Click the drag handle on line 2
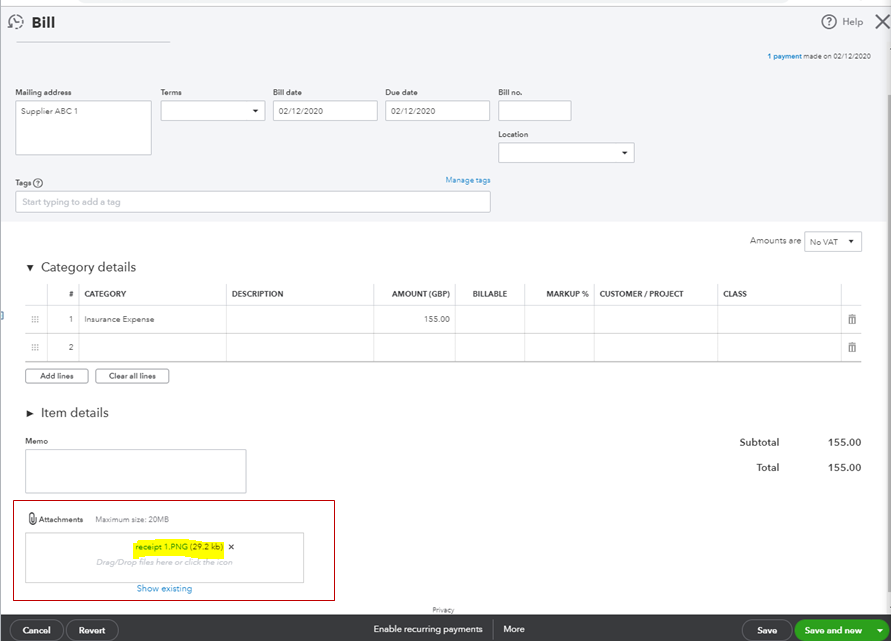Screen dimensions: 891x641 35,346
